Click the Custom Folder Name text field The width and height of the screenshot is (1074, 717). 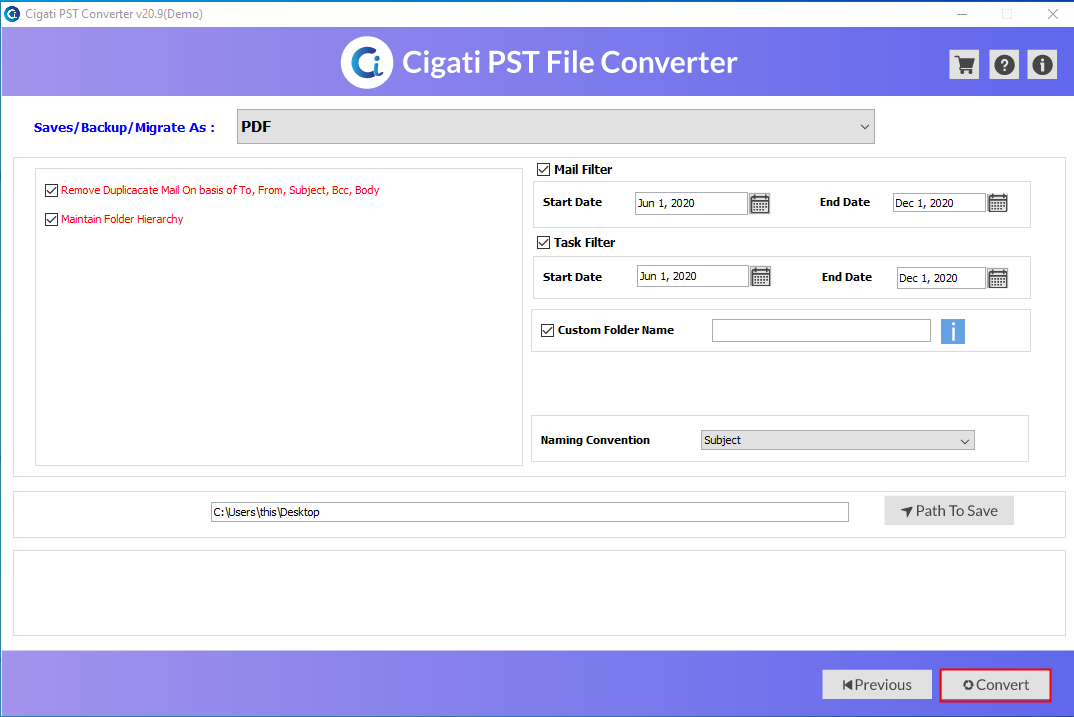[821, 331]
